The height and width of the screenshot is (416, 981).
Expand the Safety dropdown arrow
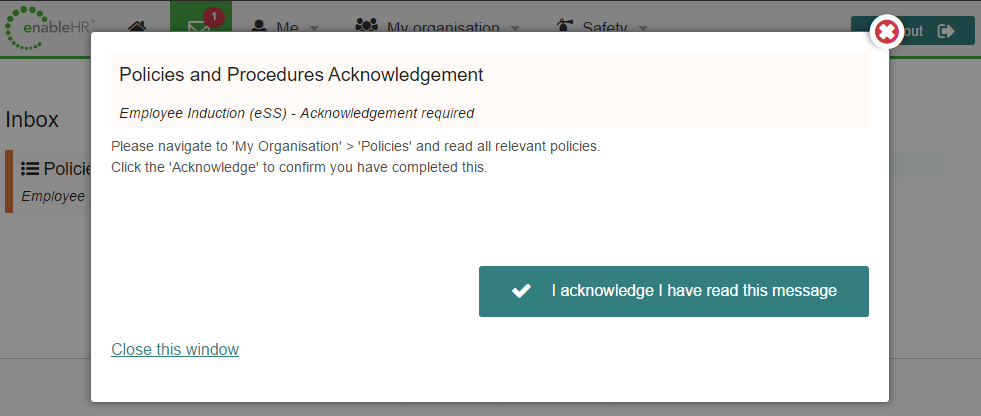[x=643, y=28]
